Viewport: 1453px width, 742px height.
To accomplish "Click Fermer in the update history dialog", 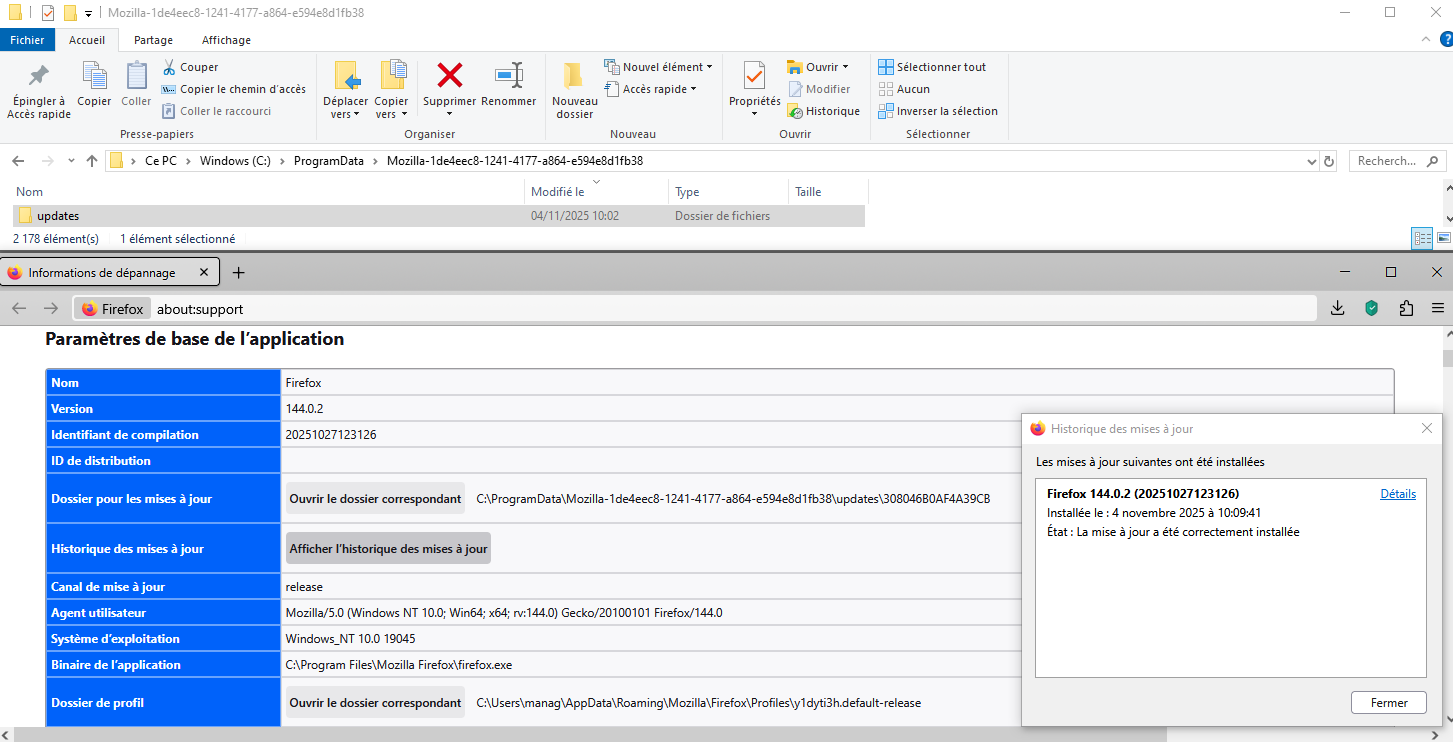I will tap(1389, 703).
